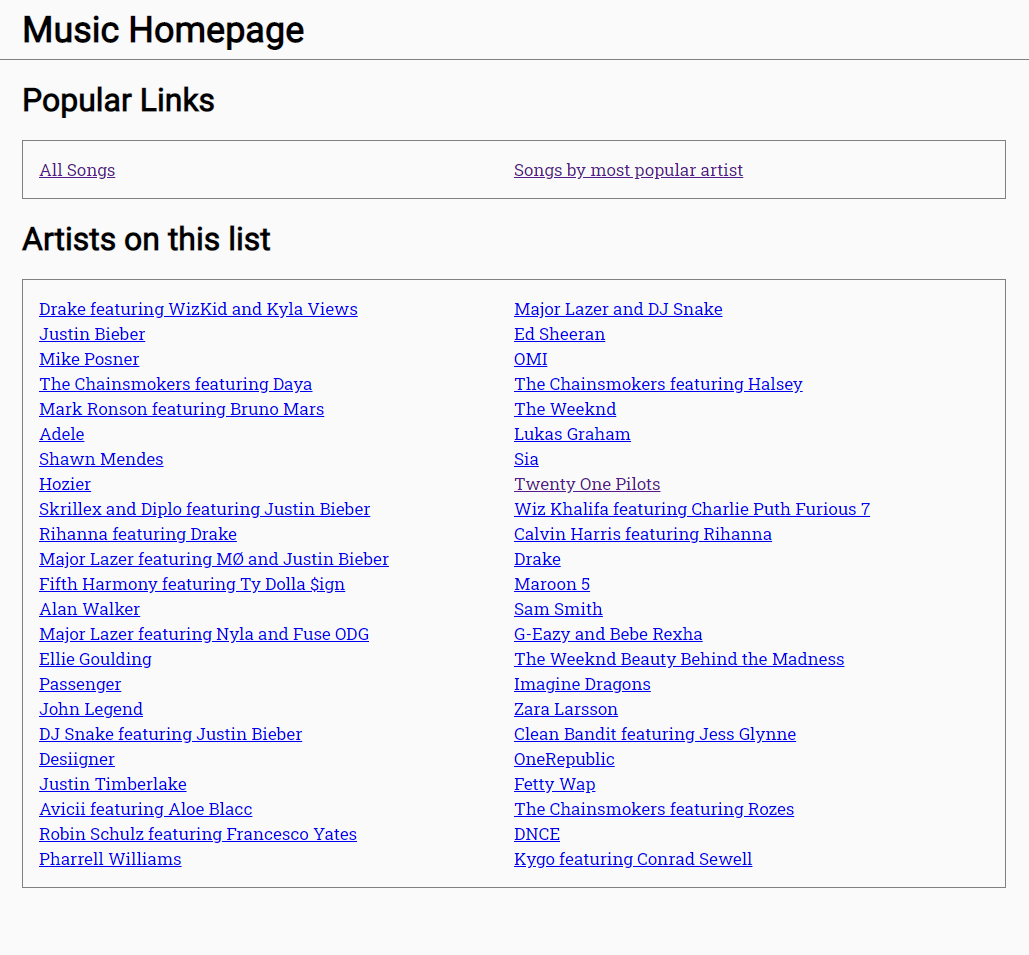Open Rihanna featuring Drake
Image resolution: width=1029 pixels, height=955 pixels.
click(138, 534)
